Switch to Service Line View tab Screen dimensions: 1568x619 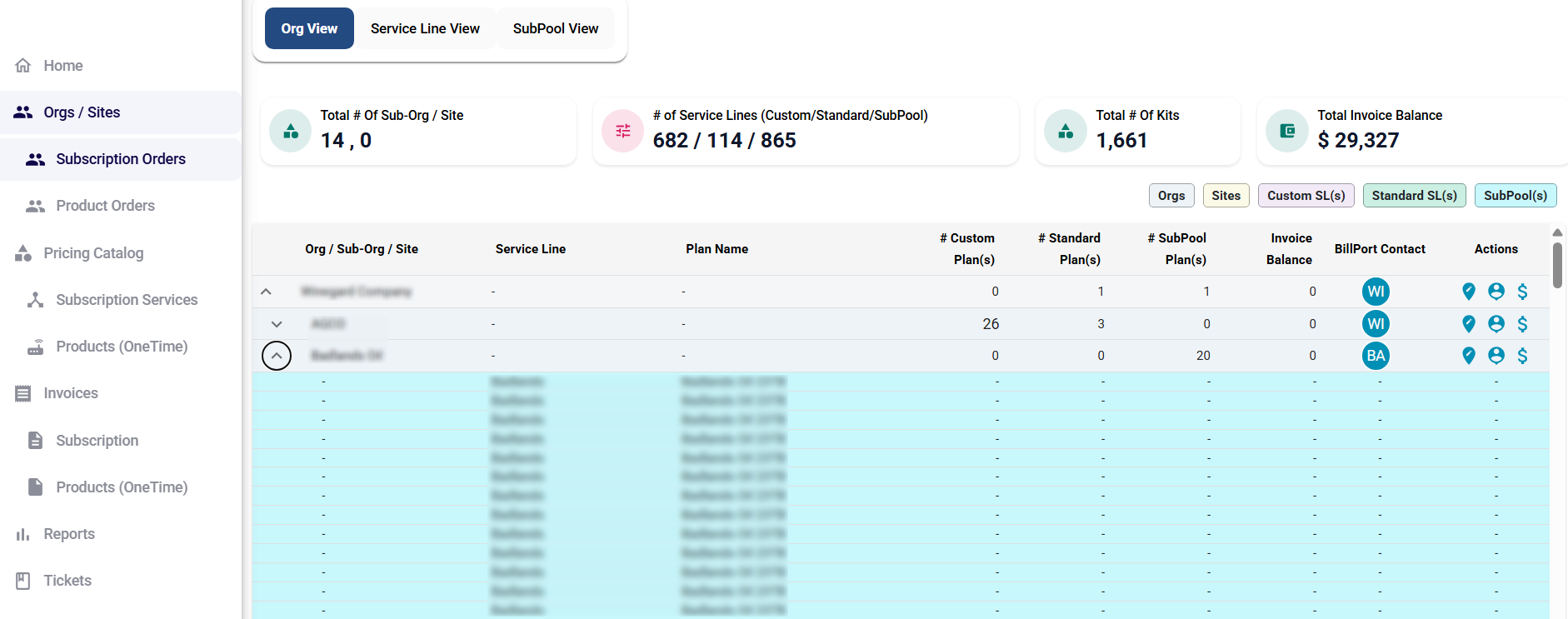[425, 28]
